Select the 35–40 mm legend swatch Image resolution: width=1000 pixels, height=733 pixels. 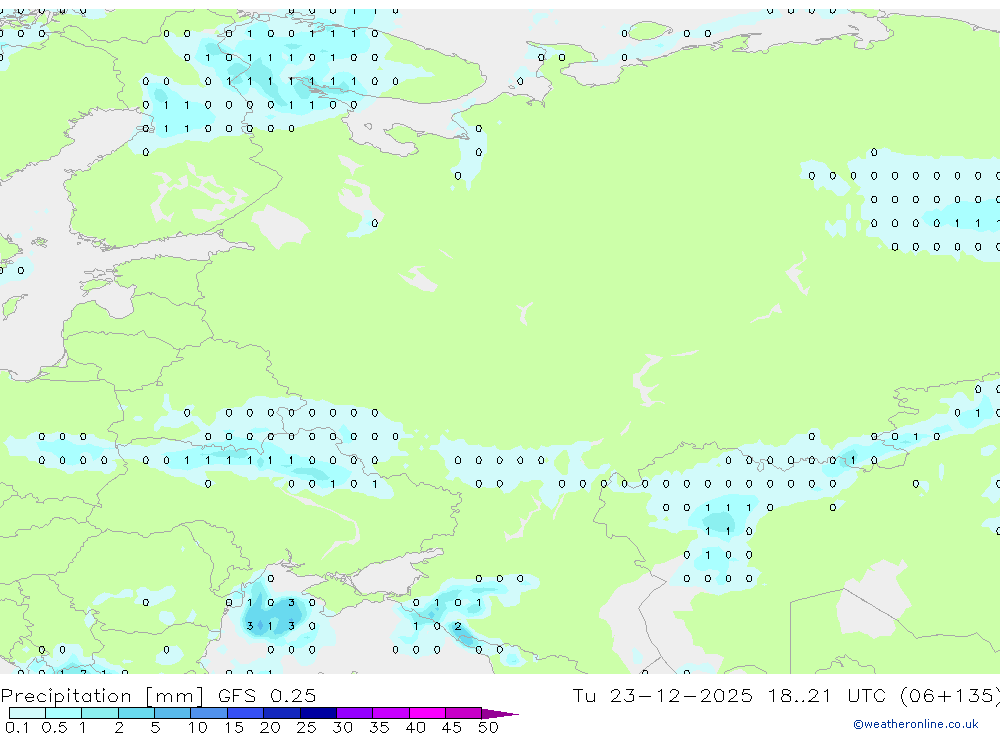(x=391, y=713)
